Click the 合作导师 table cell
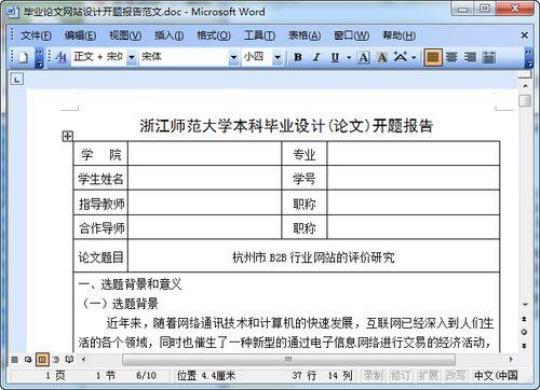 pos(101,227)
